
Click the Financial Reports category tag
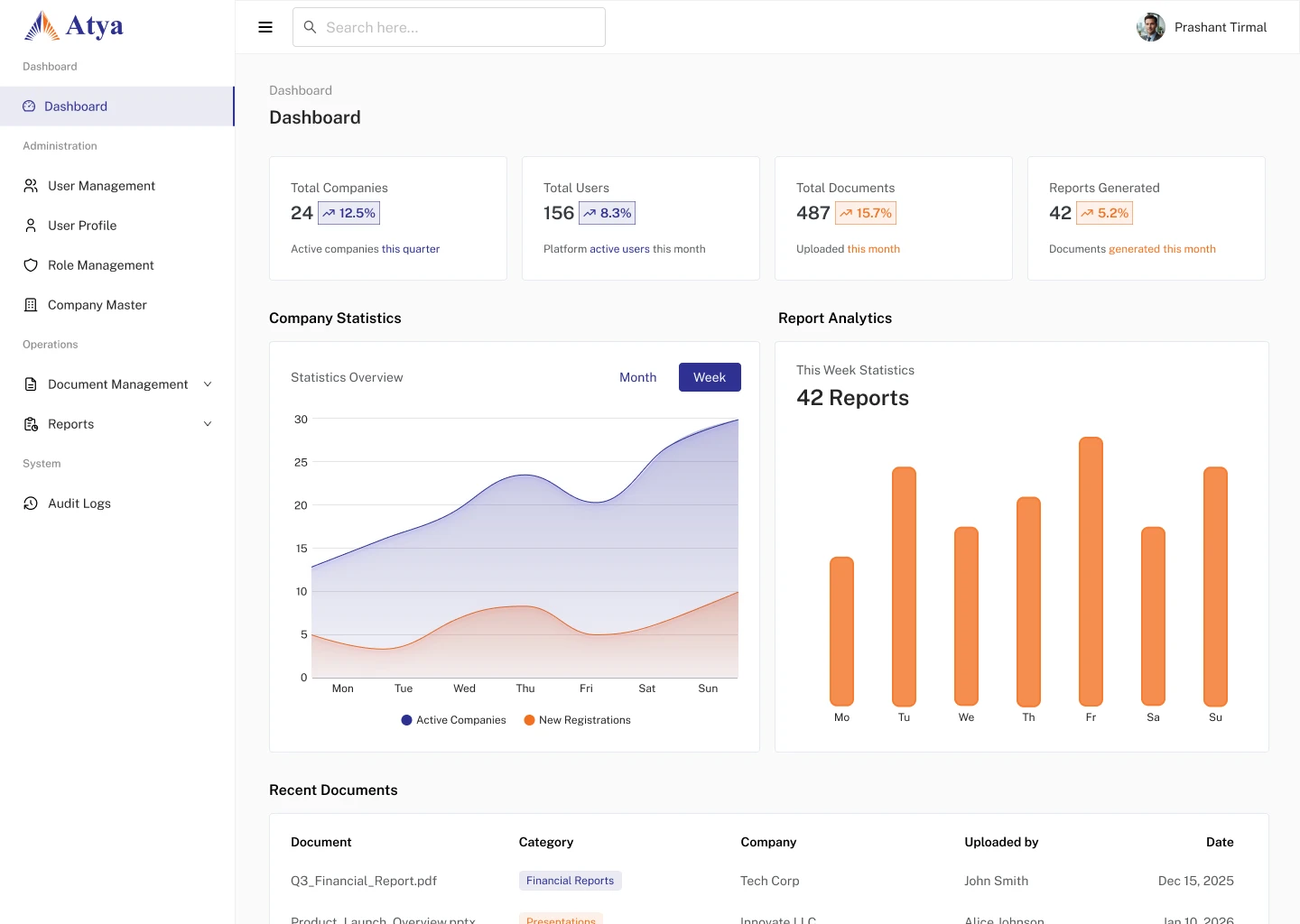click(570, 881)
